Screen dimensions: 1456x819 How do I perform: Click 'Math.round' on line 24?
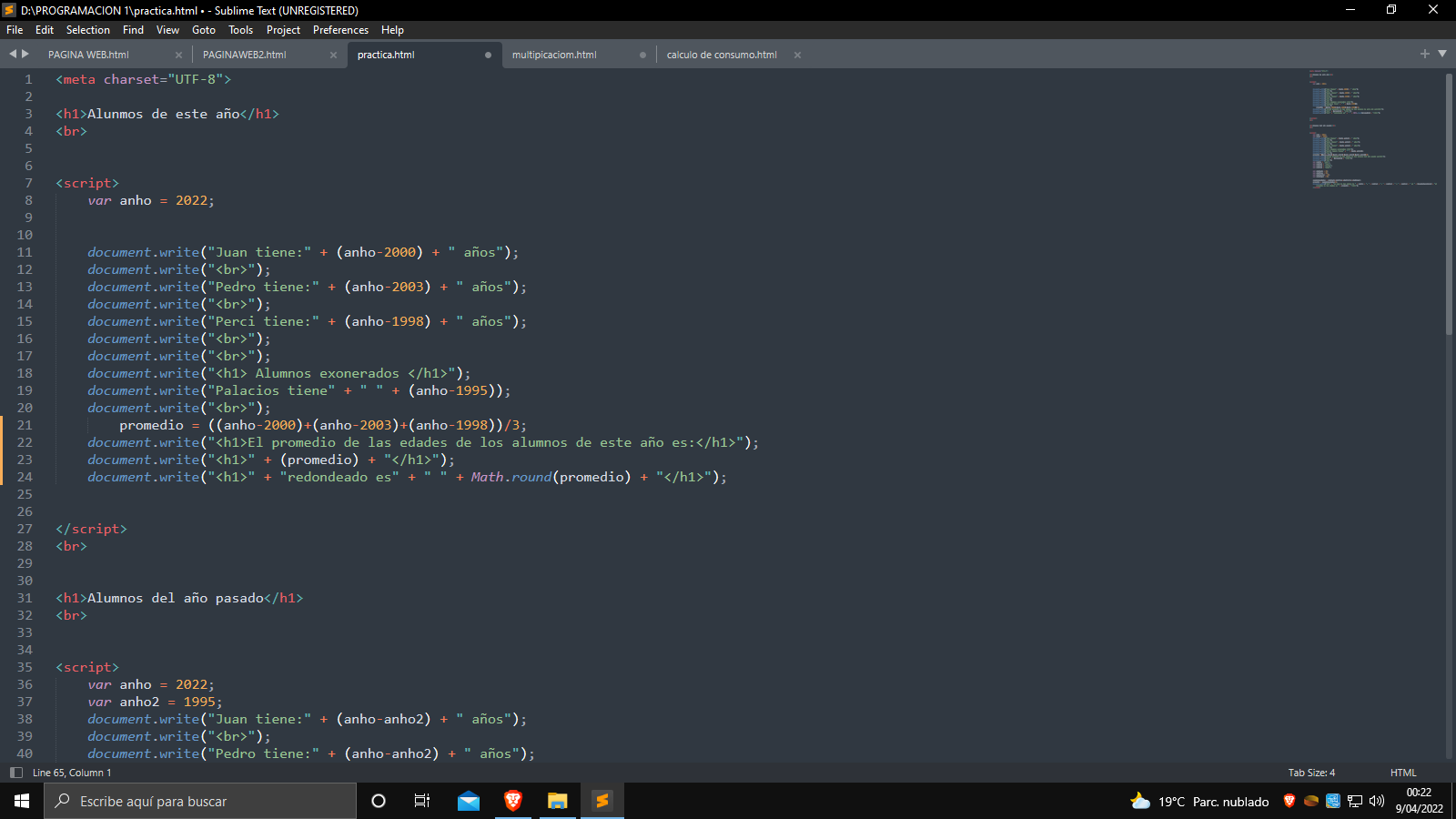point(511,477)
